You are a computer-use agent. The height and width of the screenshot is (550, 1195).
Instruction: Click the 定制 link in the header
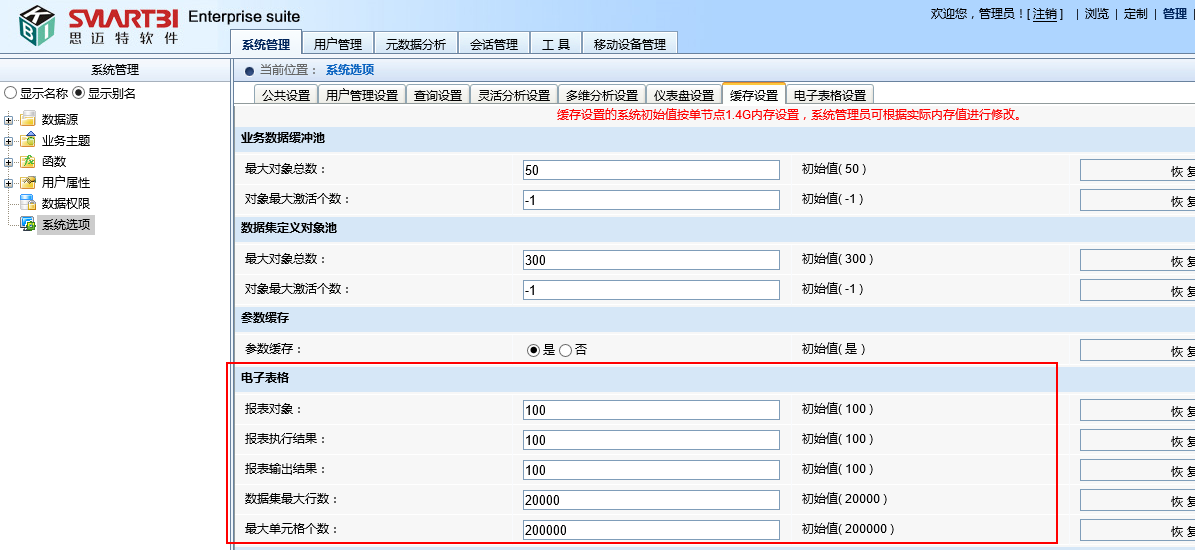click(x=1136, y=14)
